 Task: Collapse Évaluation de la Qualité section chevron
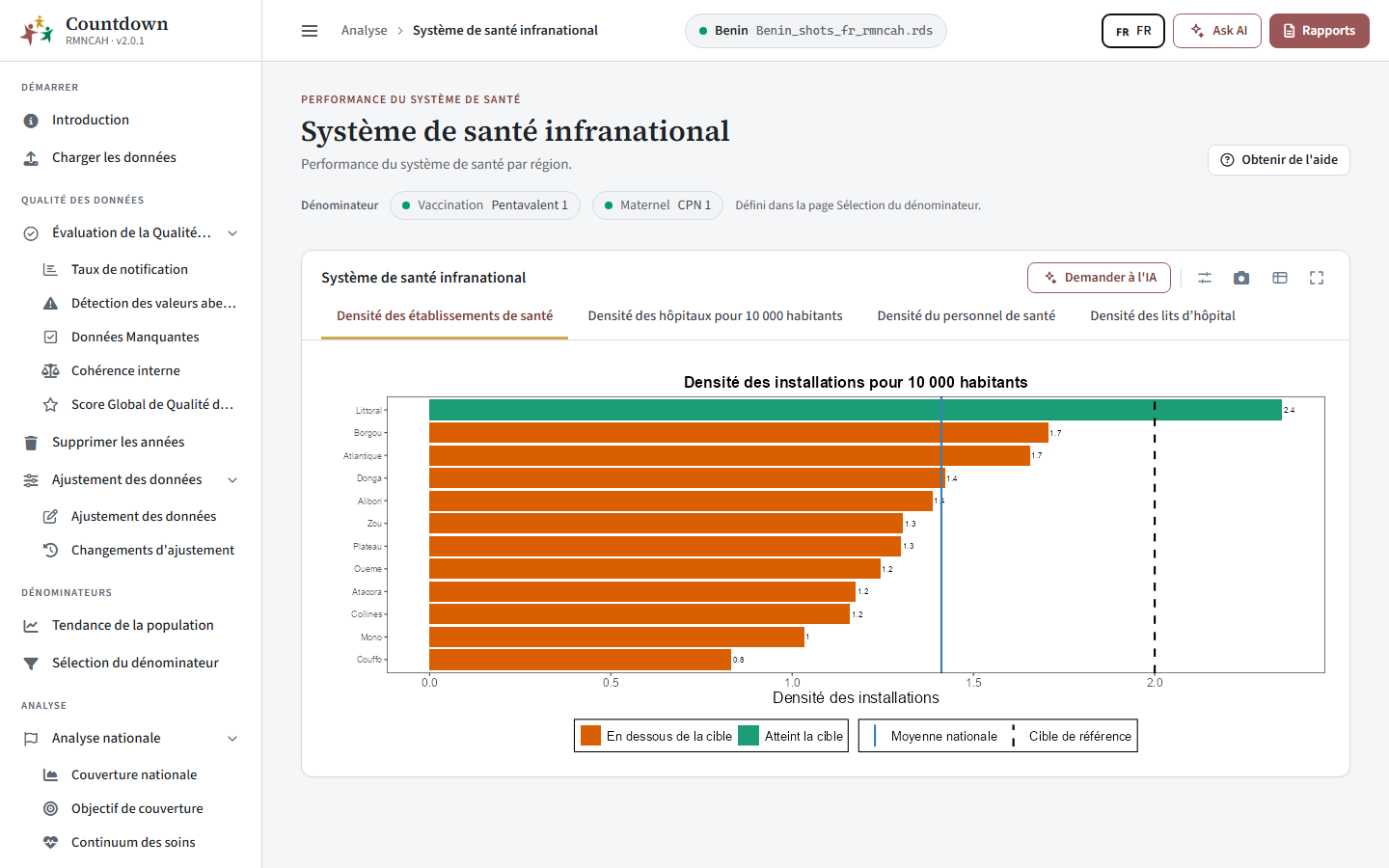(x=232, y=233)
